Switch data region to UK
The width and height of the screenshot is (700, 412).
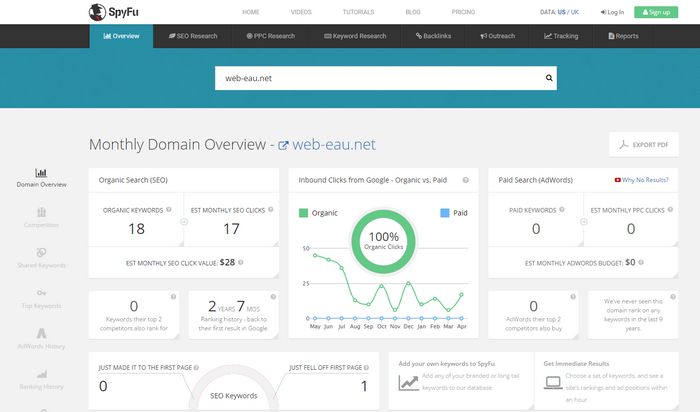click(575, 12)
